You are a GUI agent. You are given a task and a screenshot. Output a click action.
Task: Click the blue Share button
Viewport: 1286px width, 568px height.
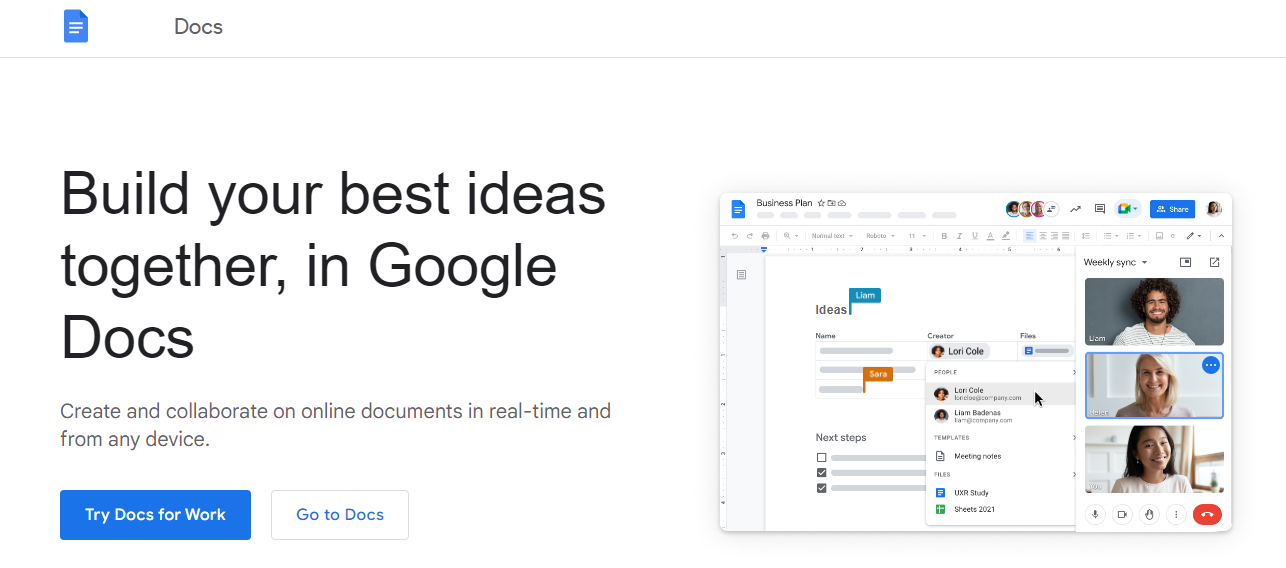tap(1172, 209)
